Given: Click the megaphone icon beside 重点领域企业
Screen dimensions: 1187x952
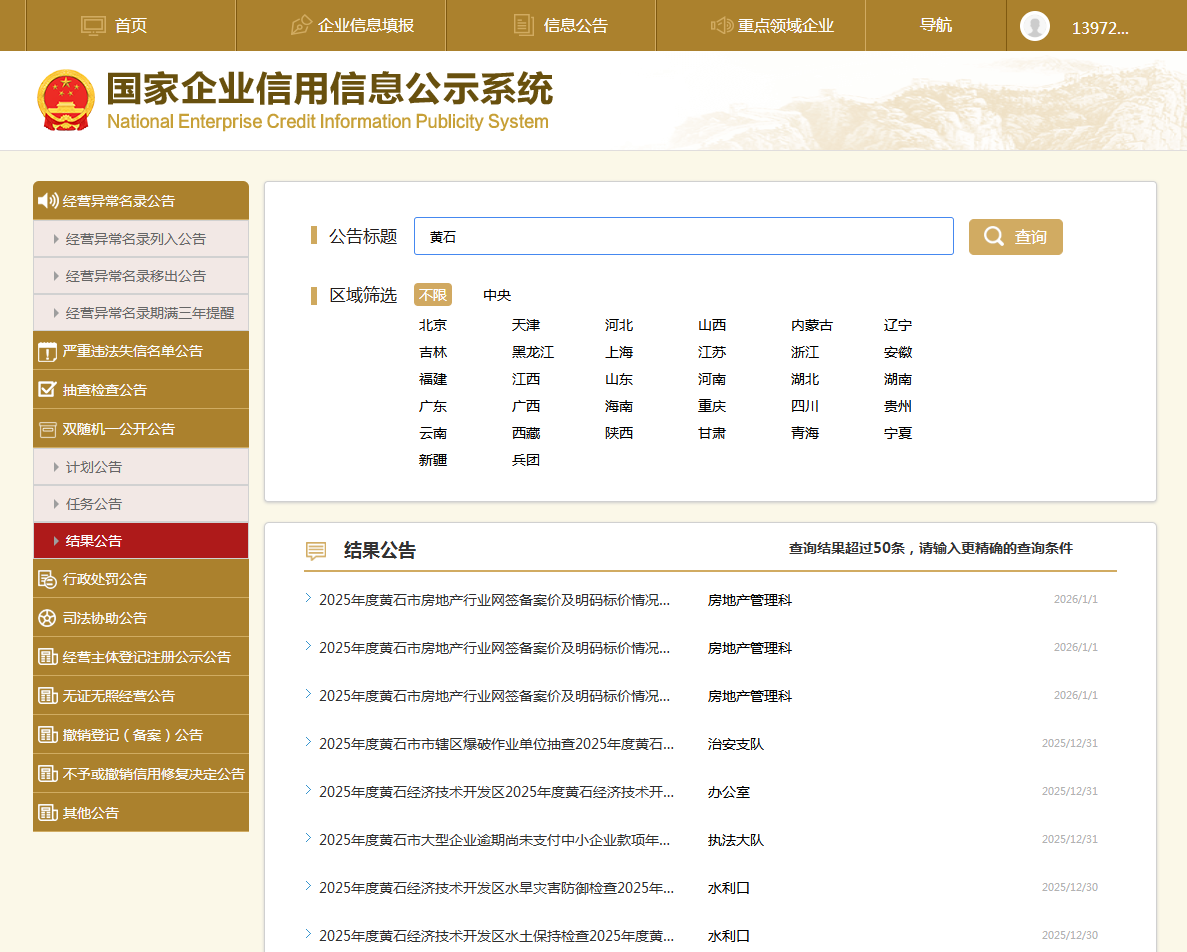Looking at the screenshot, I should [x=721, y=25].
